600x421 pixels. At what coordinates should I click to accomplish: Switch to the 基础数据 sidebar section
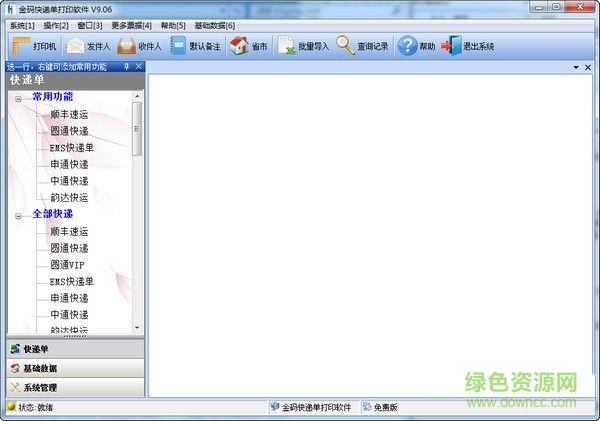[75, 368]
